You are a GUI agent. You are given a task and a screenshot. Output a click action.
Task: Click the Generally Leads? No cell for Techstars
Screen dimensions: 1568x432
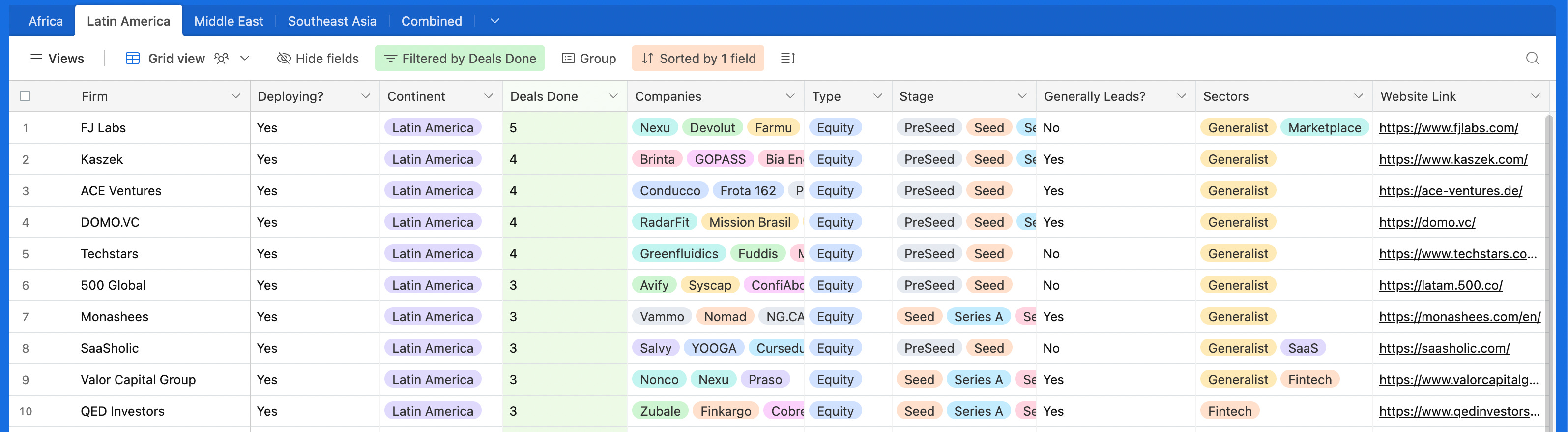click(x=1116, y=254)
